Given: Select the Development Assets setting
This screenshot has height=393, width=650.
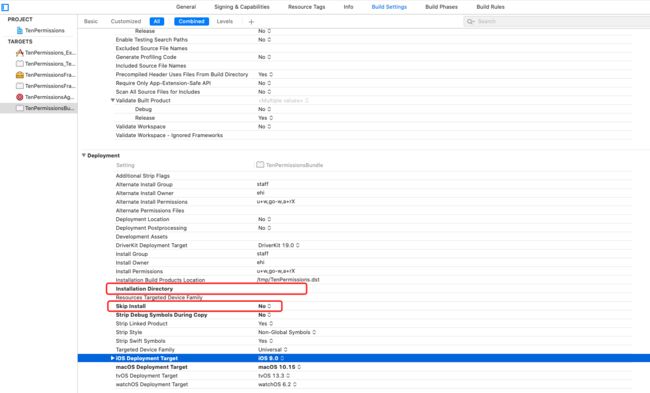Looking at the screenshot, I should 141,237.
